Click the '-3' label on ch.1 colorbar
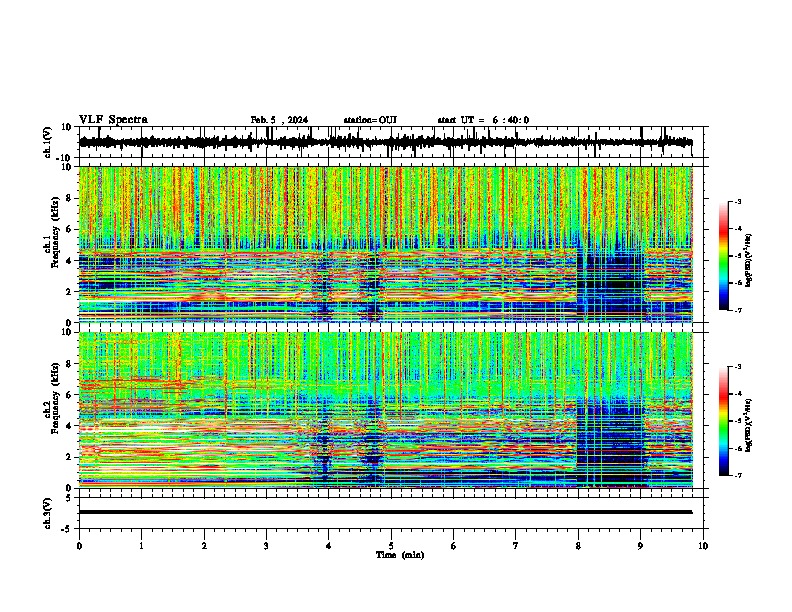 [737, 202]
